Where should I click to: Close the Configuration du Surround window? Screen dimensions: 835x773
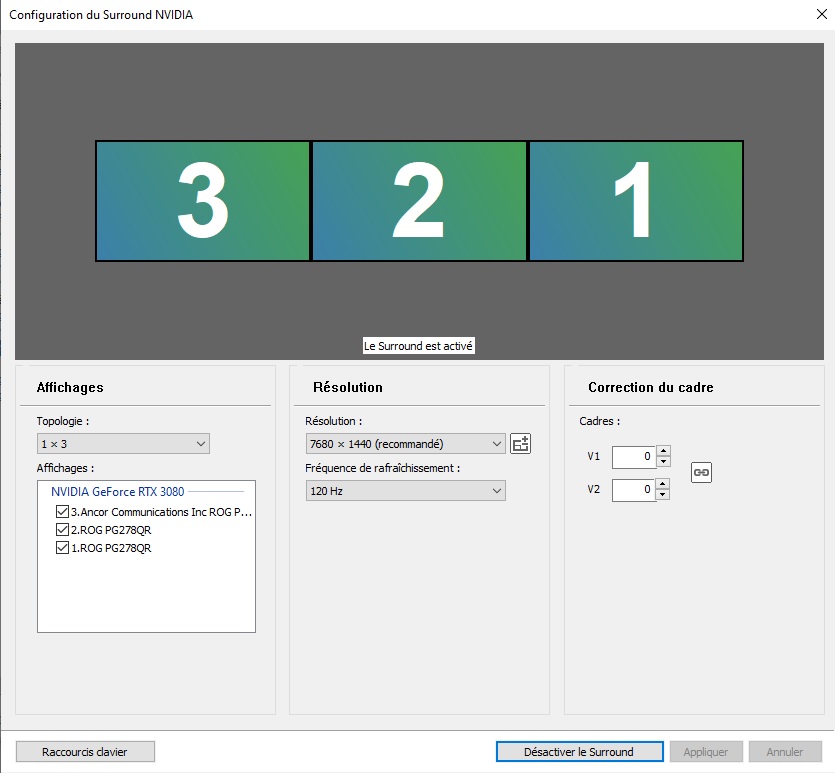click(821, 15)
